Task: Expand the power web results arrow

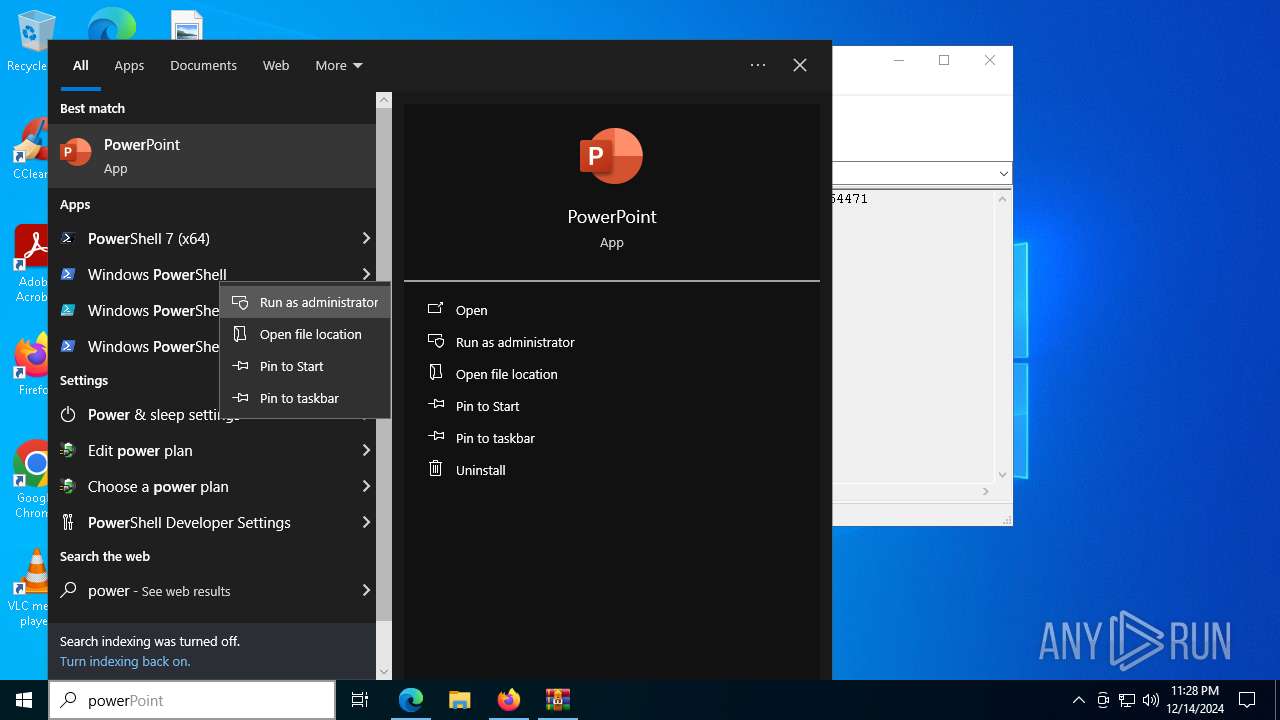Action: 366,590
